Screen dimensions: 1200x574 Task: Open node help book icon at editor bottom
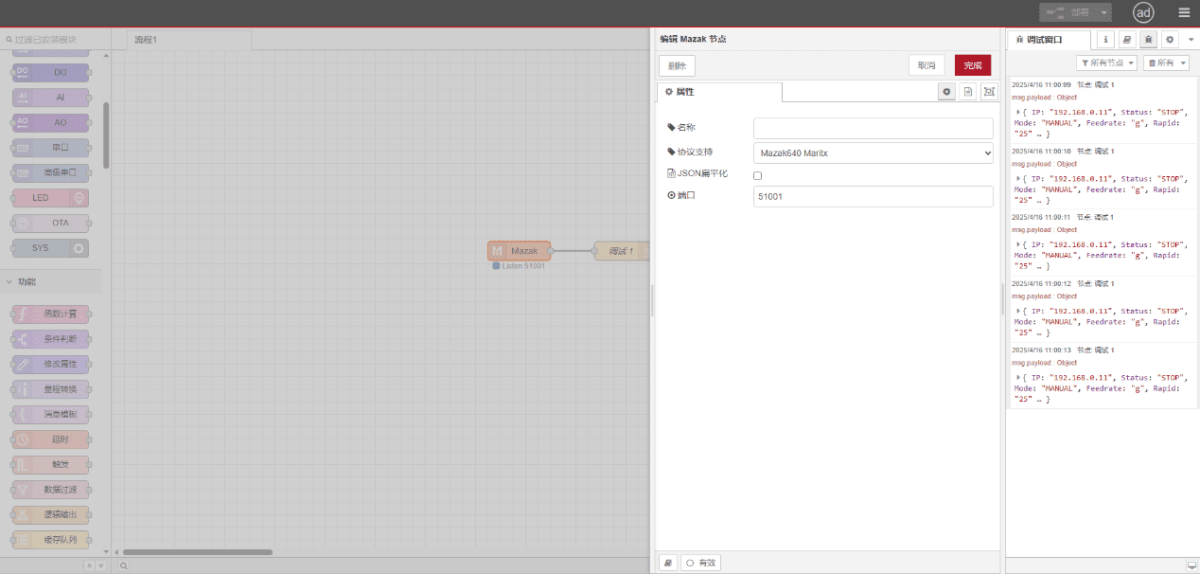(x=668, y=563)
